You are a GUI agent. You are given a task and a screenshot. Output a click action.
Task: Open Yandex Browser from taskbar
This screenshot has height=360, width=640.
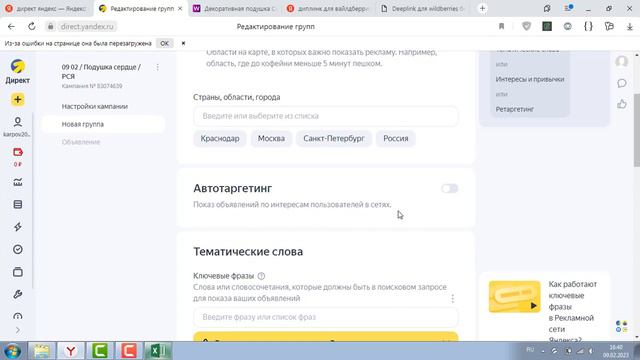71,351
